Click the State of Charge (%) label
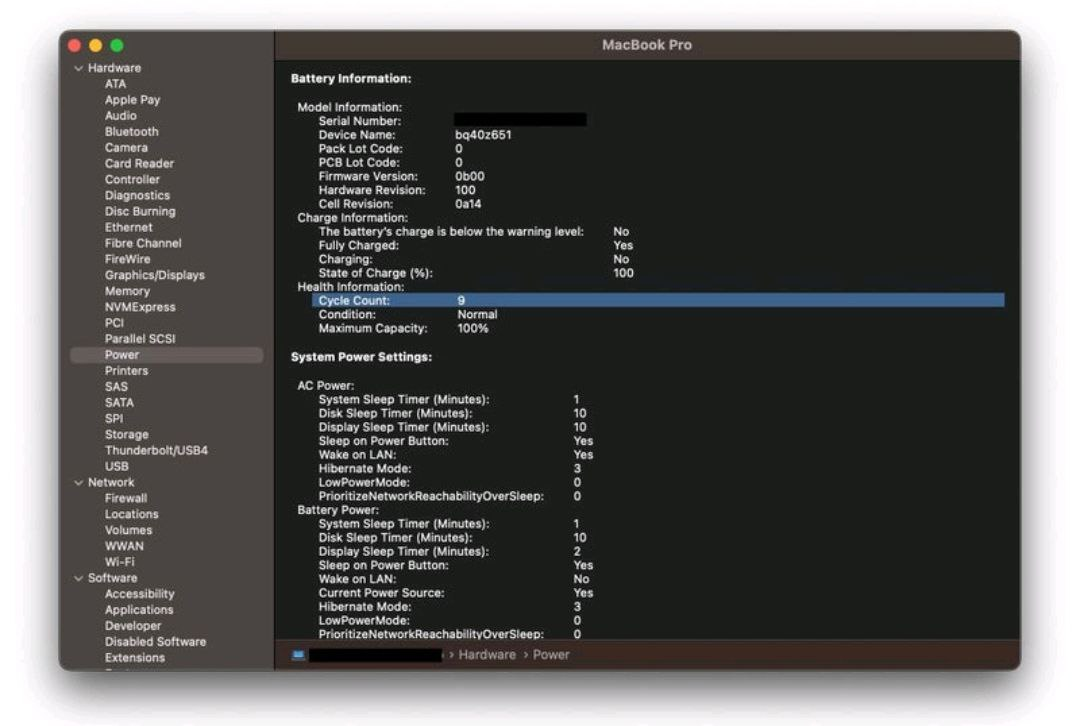The image size is (1079, 726). coord(376,273)
